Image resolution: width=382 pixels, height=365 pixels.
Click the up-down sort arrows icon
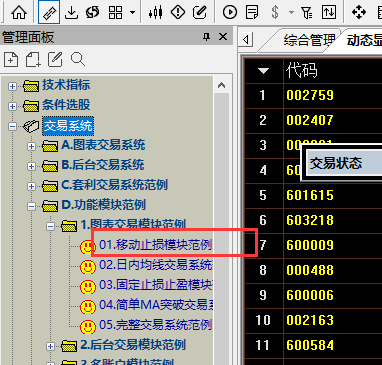click(x=329, y=12)
